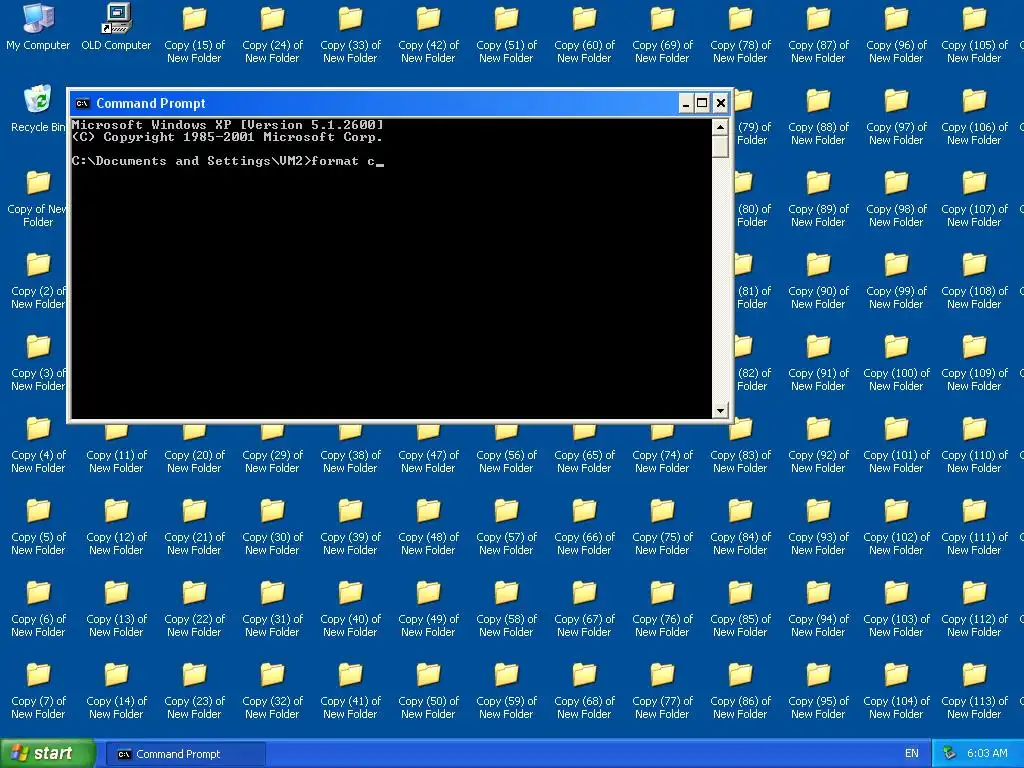This screenshot has height=768, width=1024.
Task: Select Copy (112) of New Folder
Action: [x=974, y=608]
